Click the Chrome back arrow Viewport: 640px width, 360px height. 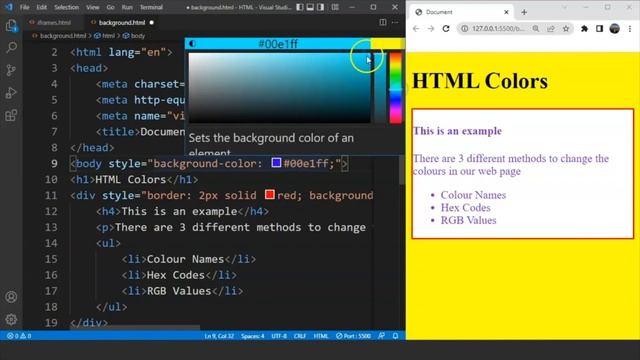pyautogui.click(x=416, y=29)
